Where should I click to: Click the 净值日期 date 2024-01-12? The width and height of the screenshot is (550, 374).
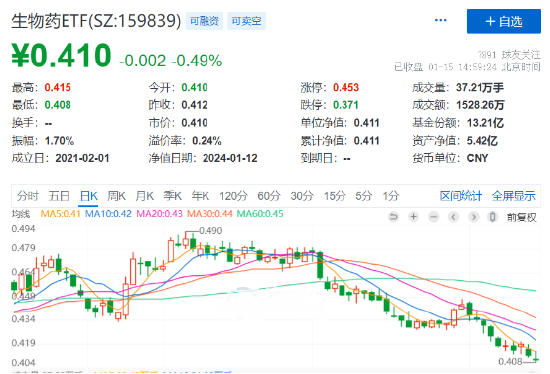pyautogui.click(x=230, y=158)
